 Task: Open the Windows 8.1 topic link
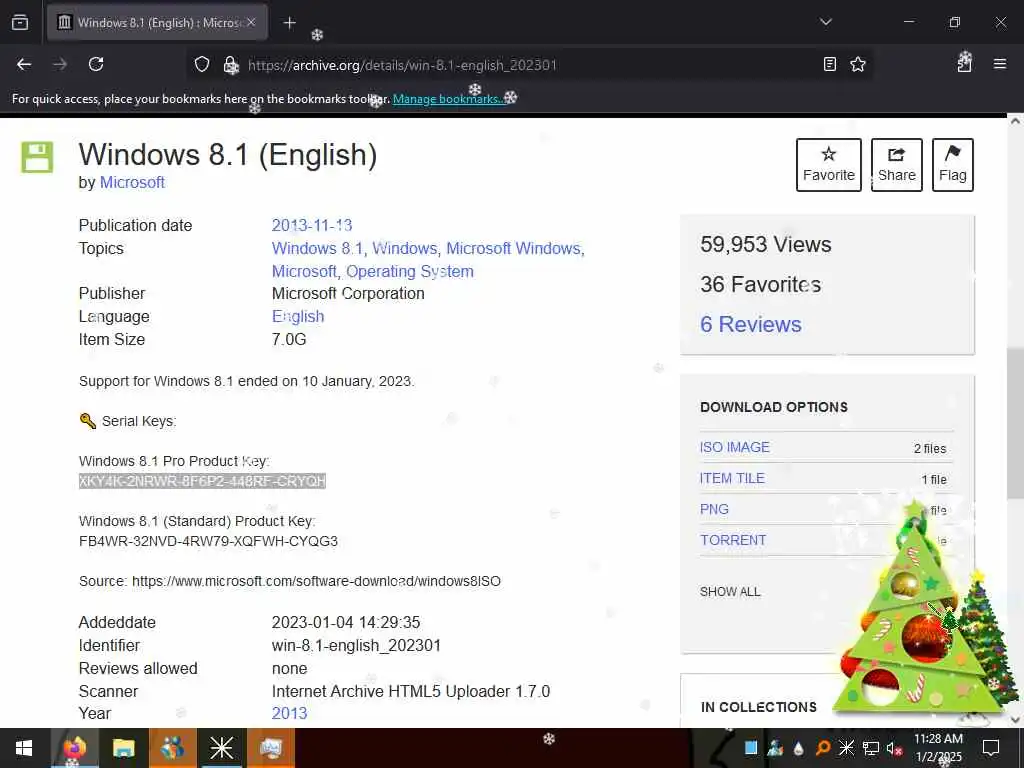coord(317,248)
